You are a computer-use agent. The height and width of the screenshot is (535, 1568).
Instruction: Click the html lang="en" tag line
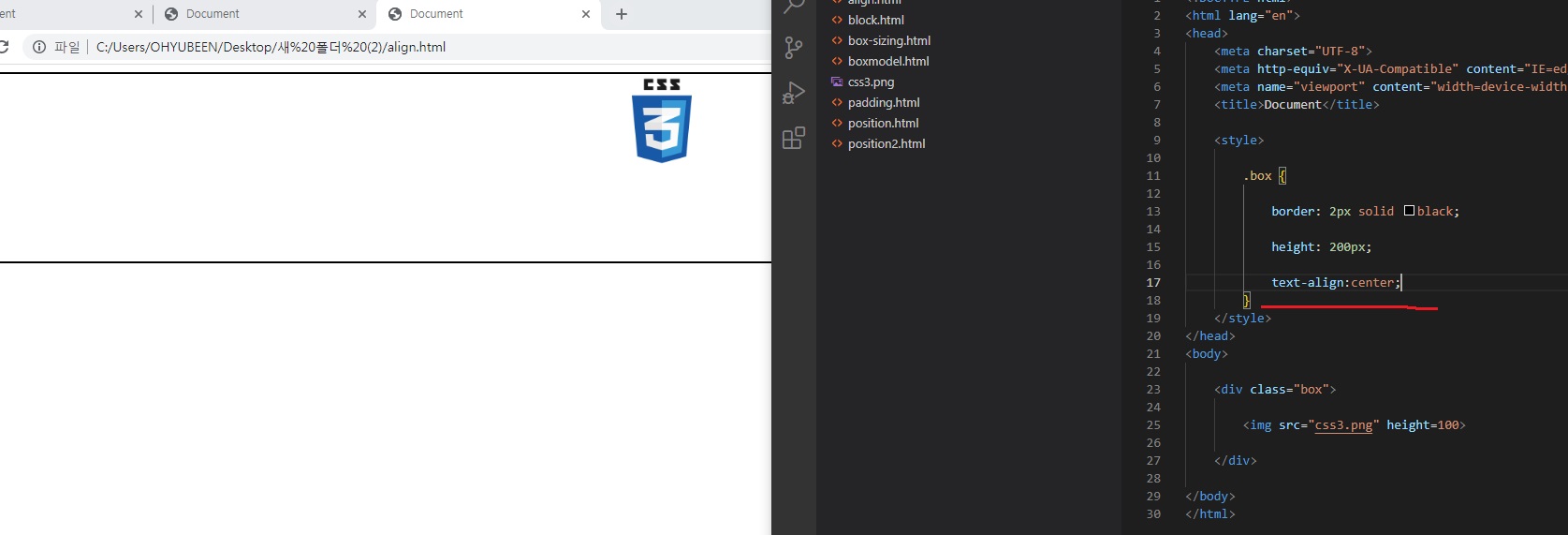click(x=1242, y=15)
